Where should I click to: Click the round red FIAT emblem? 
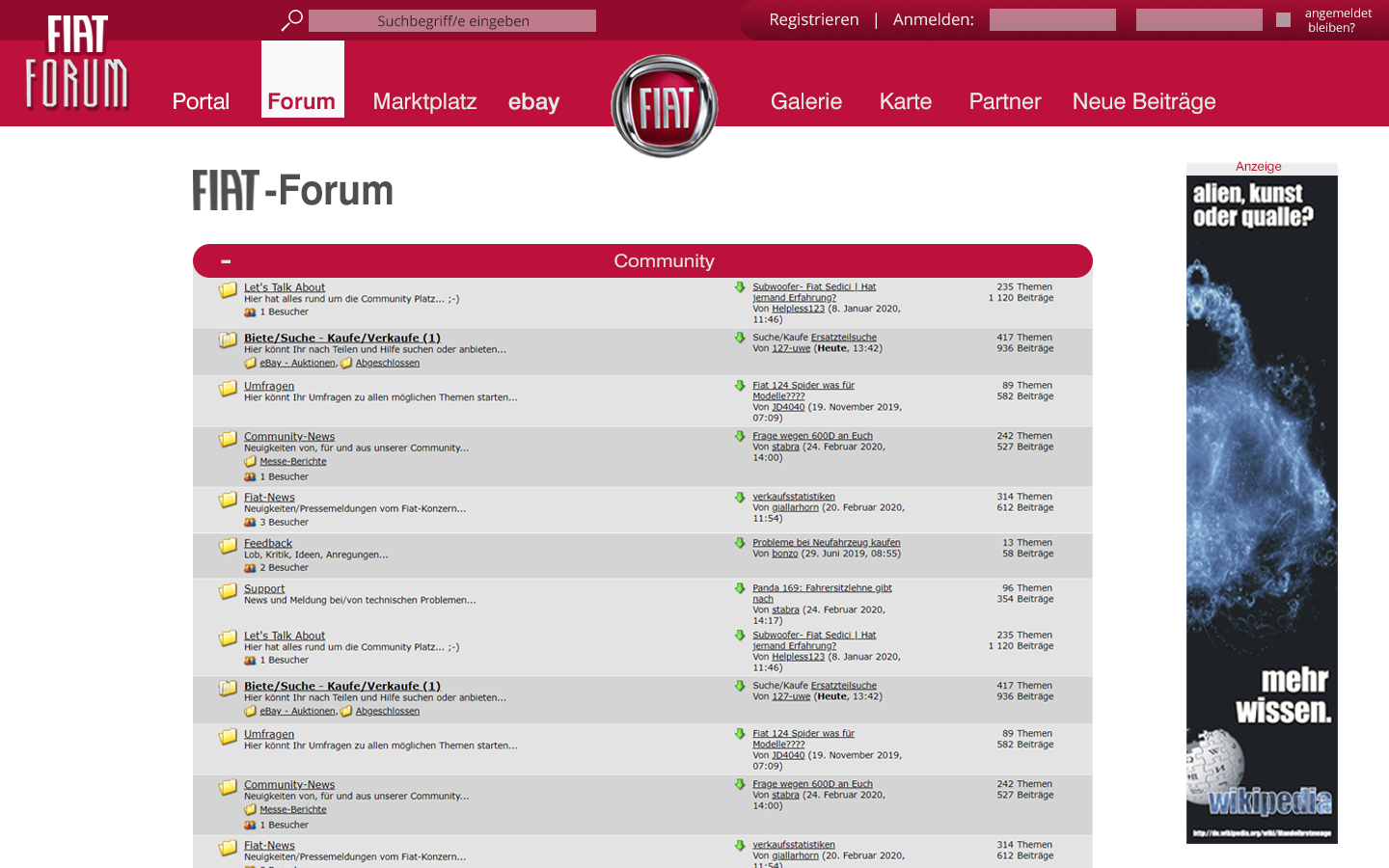tap(665, 106)
